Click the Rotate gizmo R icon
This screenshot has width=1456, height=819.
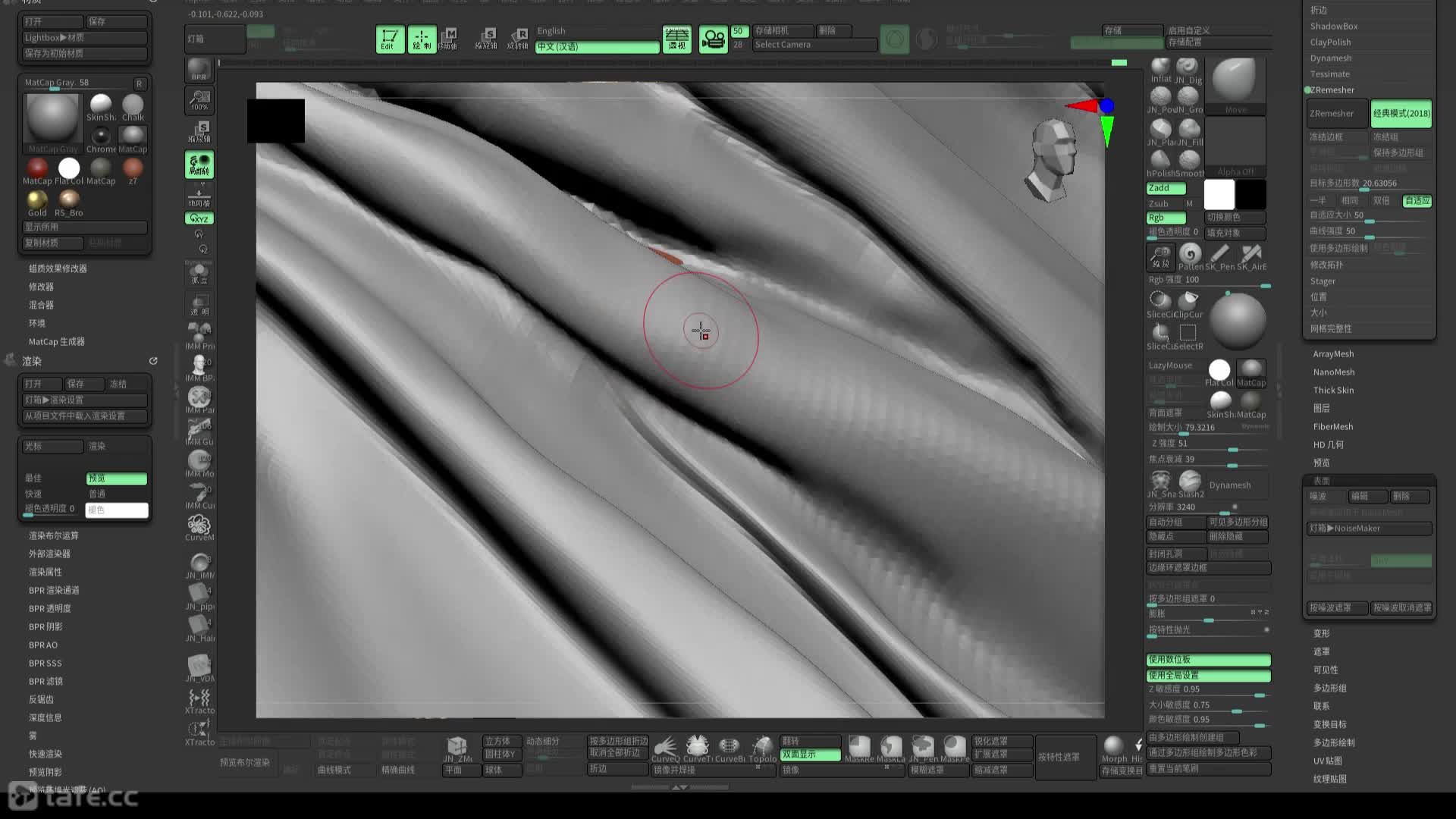click(x=518, y=38)
